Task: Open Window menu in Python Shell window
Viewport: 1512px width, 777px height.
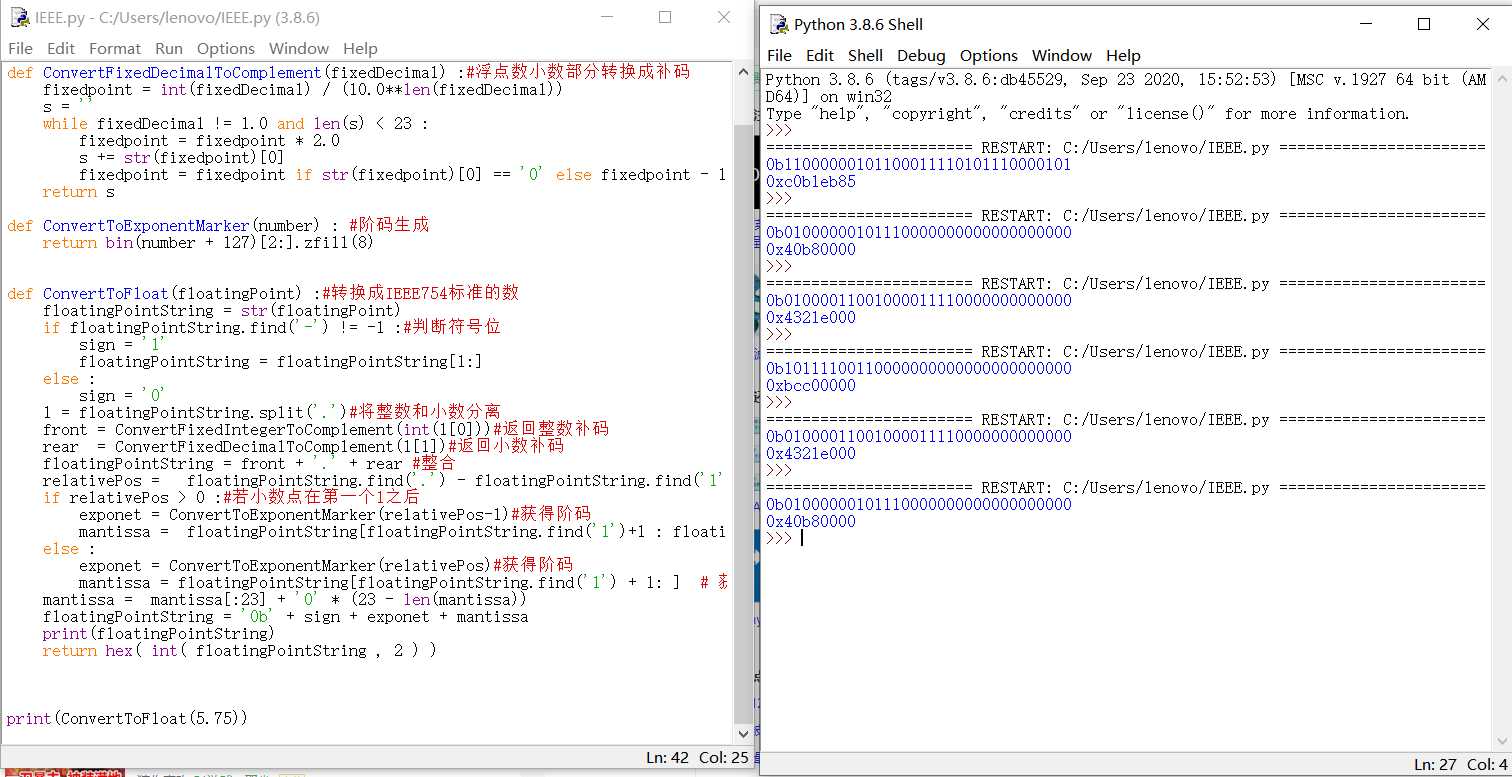Action: click(1062, 55)
